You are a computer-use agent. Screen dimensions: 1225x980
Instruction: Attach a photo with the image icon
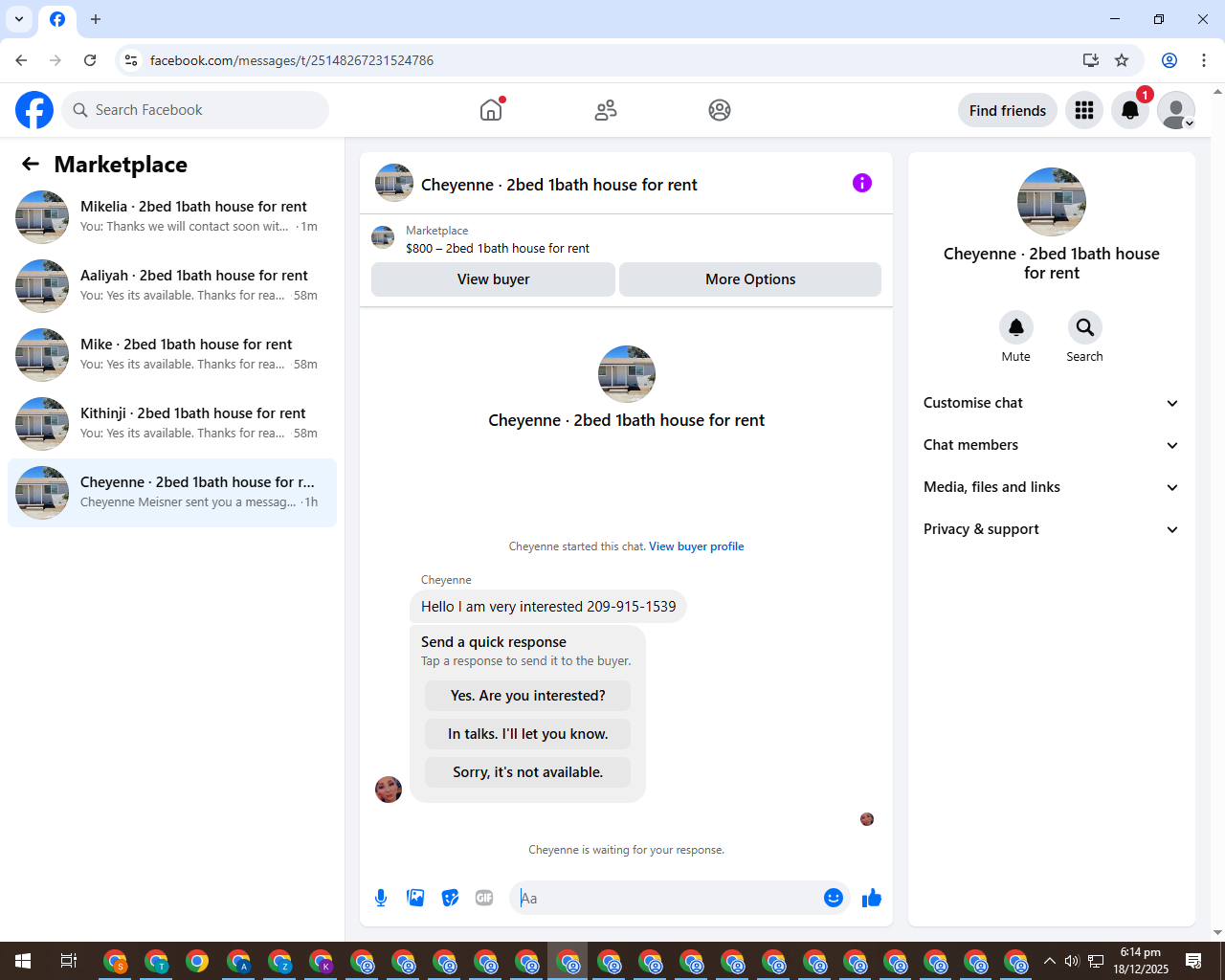[415, 898]
